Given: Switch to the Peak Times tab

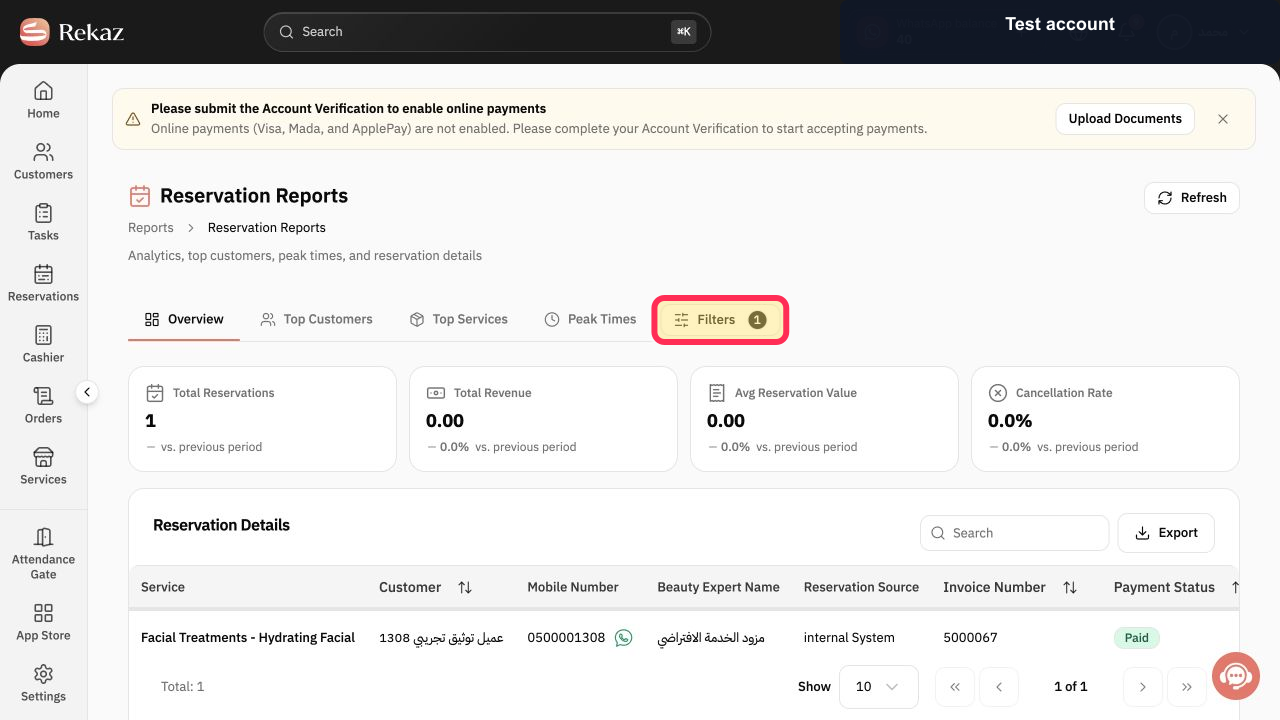Looking at the screenshot, I should coord(590,319).
